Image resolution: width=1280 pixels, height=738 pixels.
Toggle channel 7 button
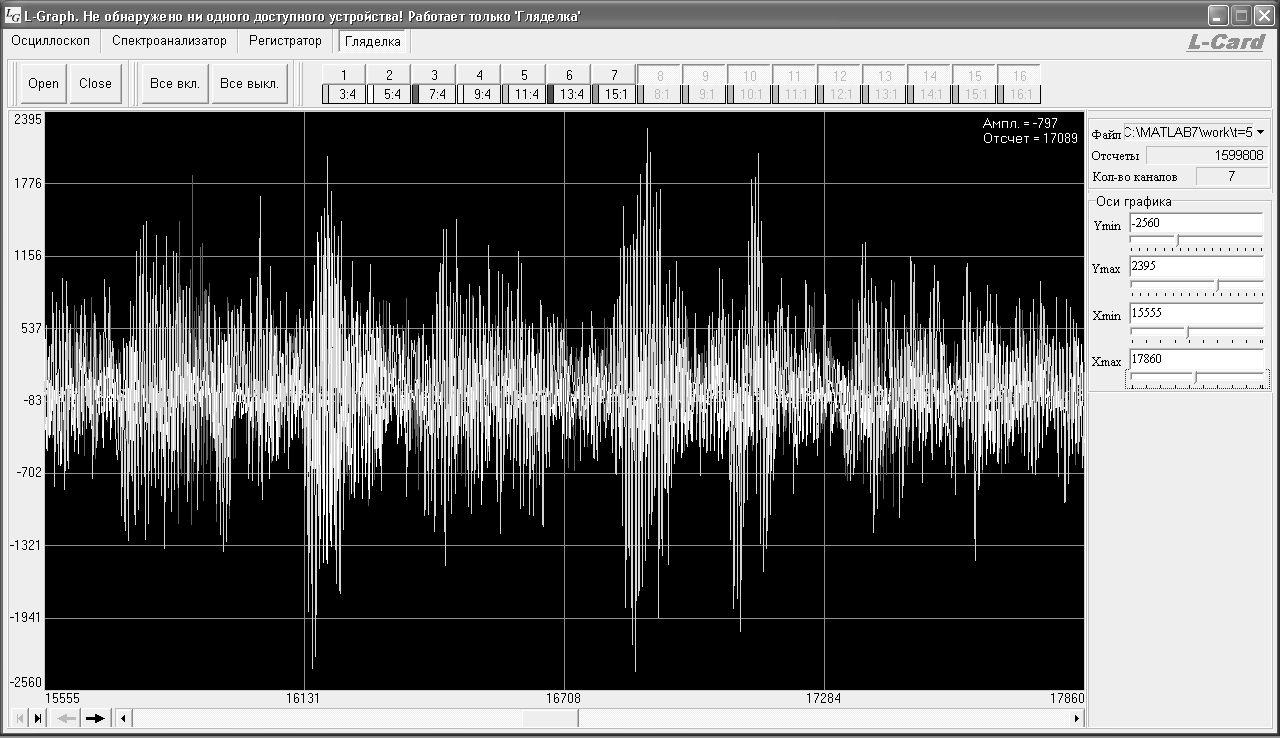click(x=615, y=75)
